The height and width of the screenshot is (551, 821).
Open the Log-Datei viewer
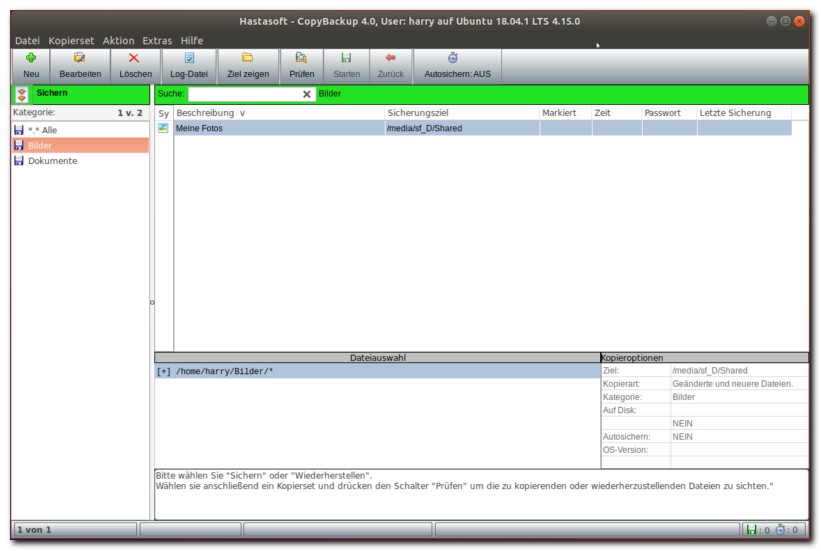[189, 59]
